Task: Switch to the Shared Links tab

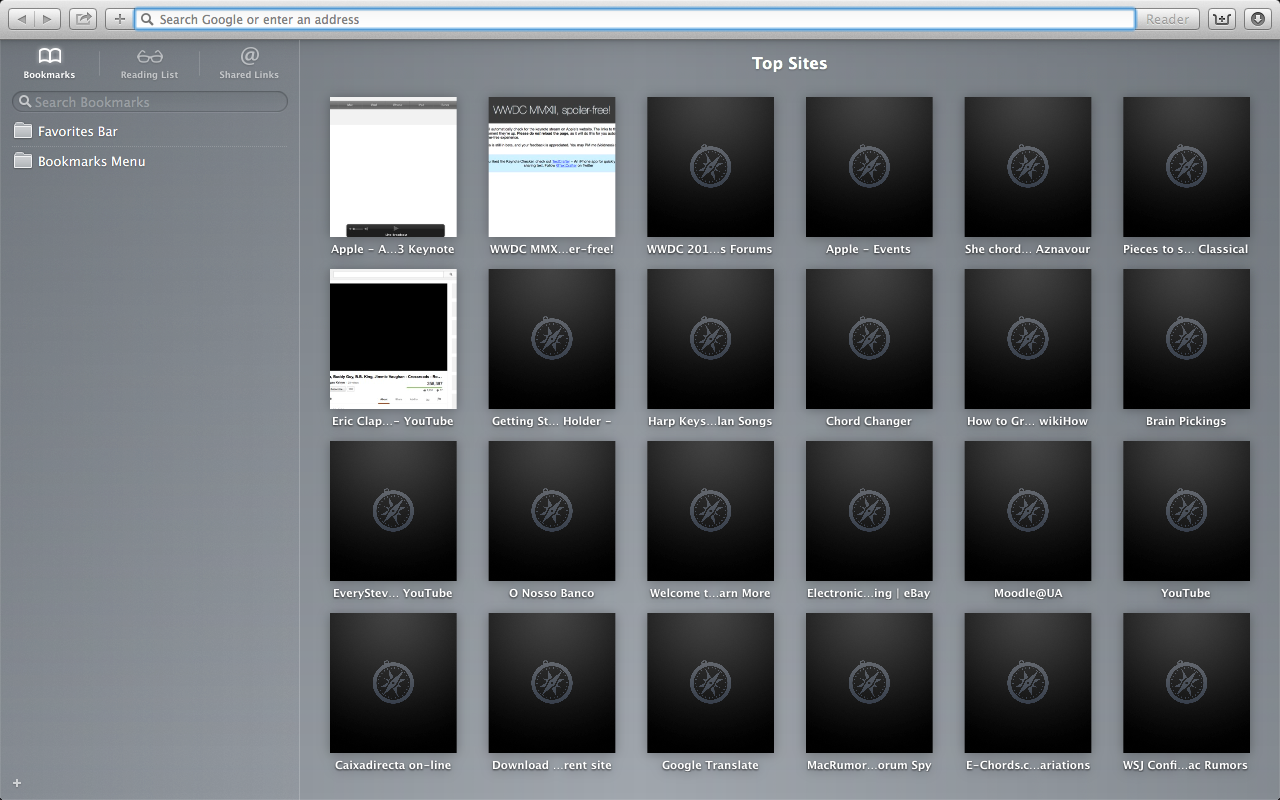Action: [249, 63]
